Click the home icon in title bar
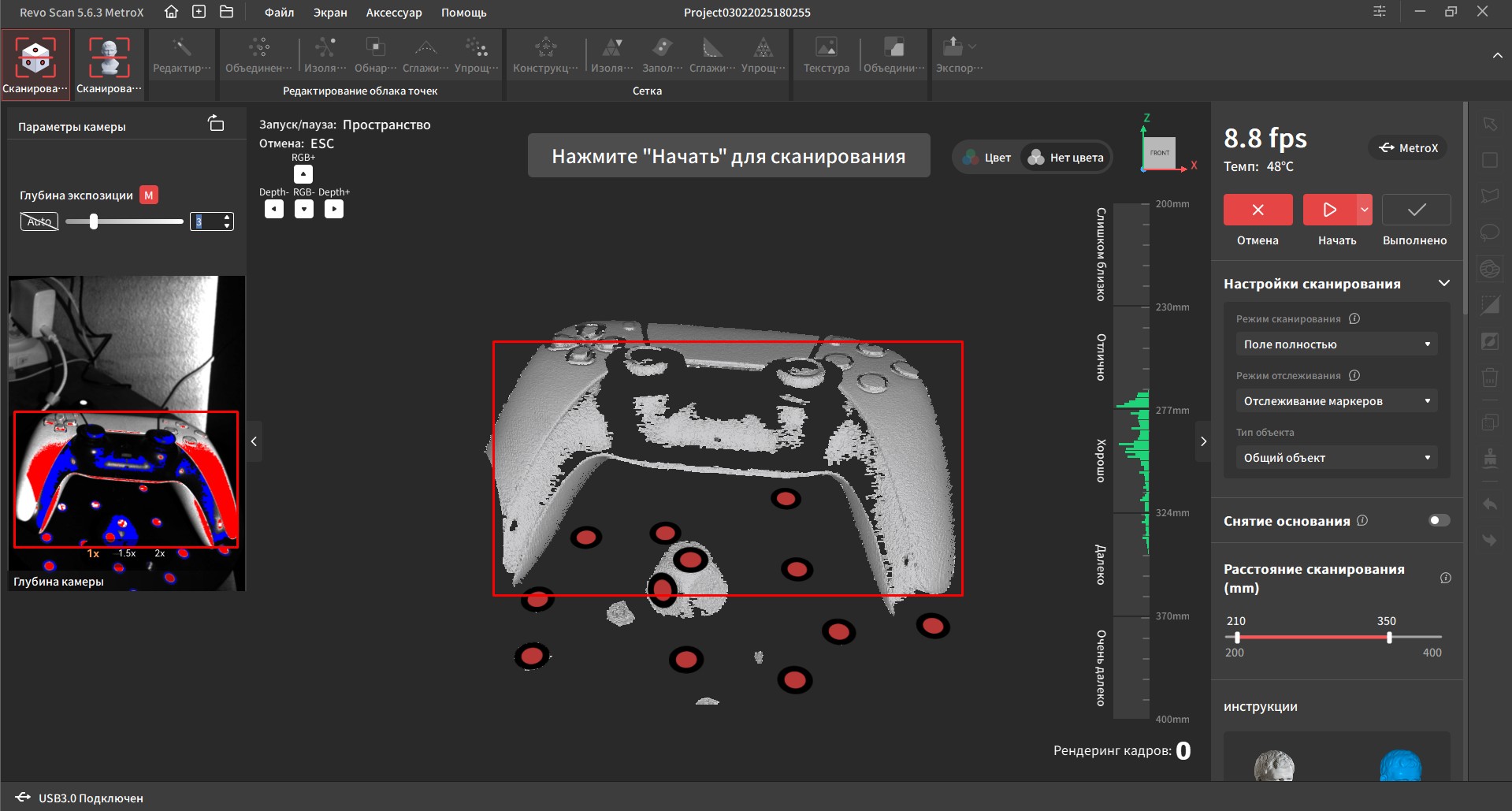1512x811 pixels. pyautogui.click(x=171, y=12)
